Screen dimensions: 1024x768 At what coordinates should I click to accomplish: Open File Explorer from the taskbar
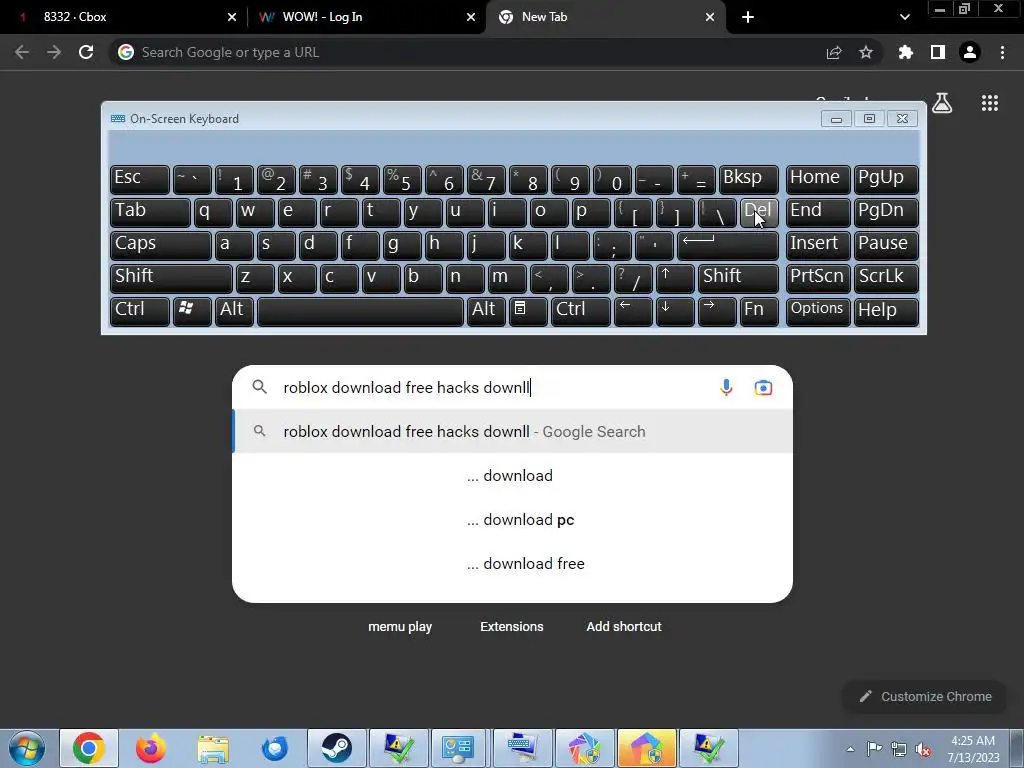213,748
